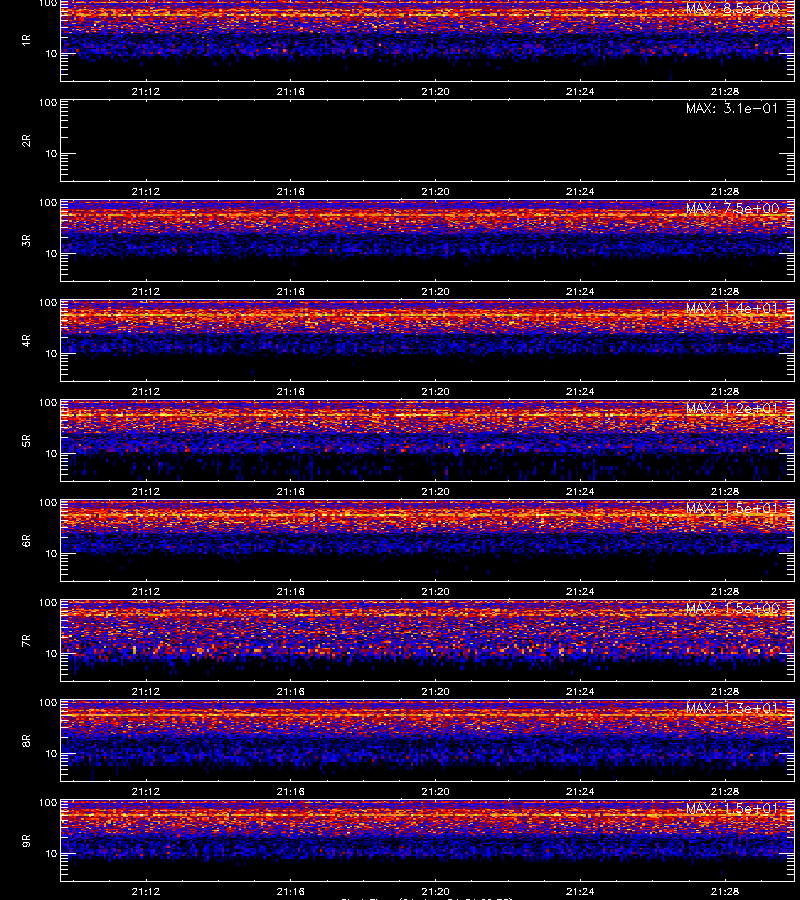Select the MAX: 1.5e+01 readout in 6R

[732, 509]
